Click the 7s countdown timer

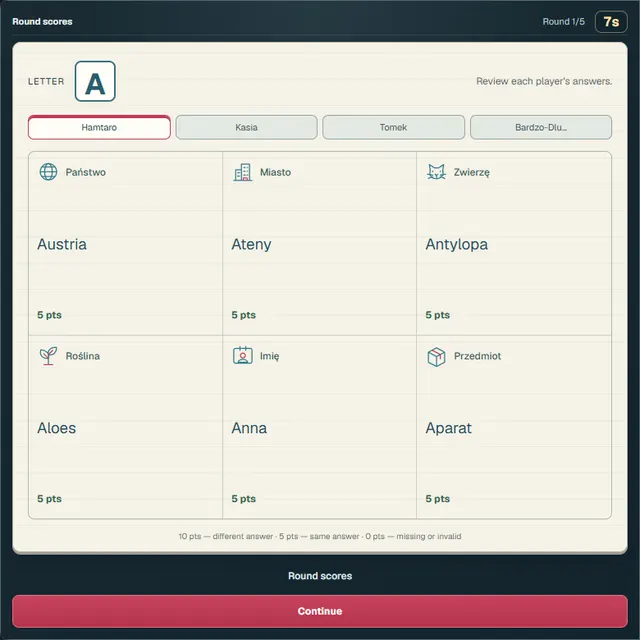pyautogui.click(x=611, y=22)
